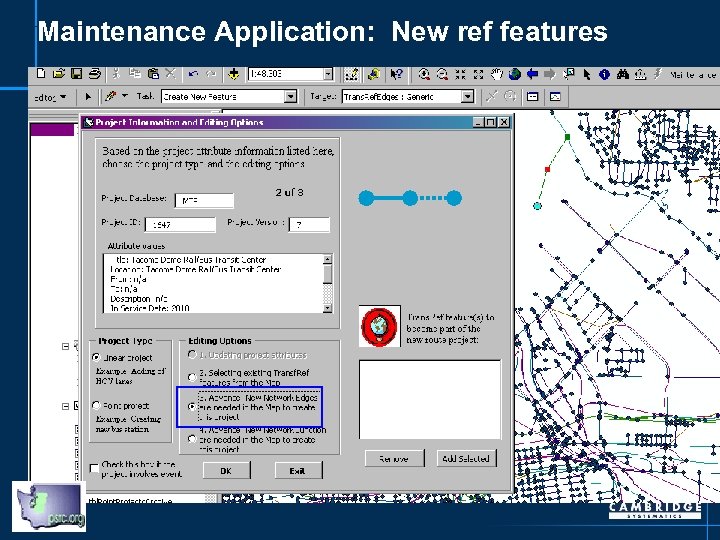Select the In Service Date: 2010 line
The image size is (720, 540).
tap(150, 308)
